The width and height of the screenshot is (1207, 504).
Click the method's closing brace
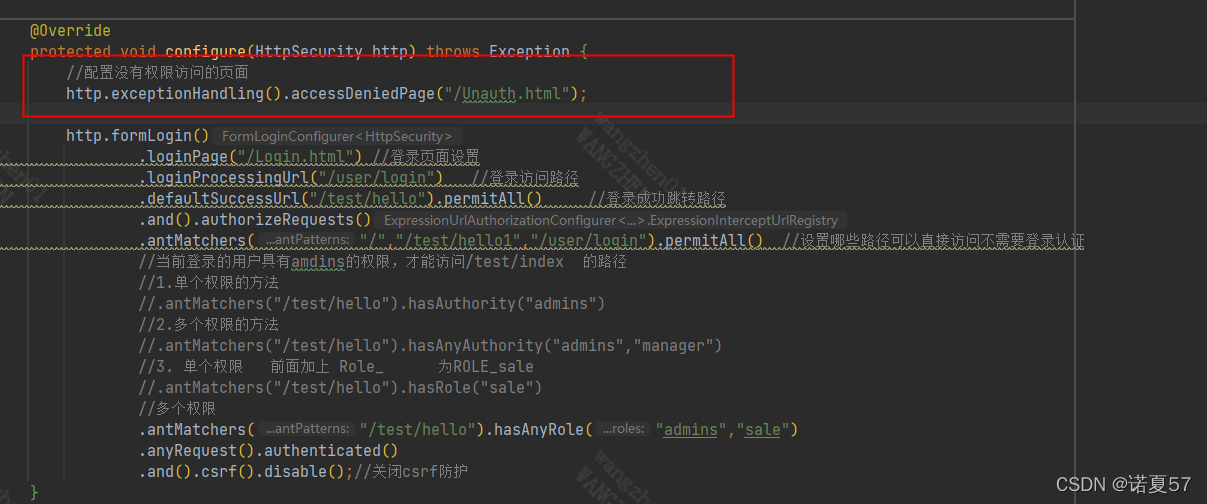(x=34, y=492)
